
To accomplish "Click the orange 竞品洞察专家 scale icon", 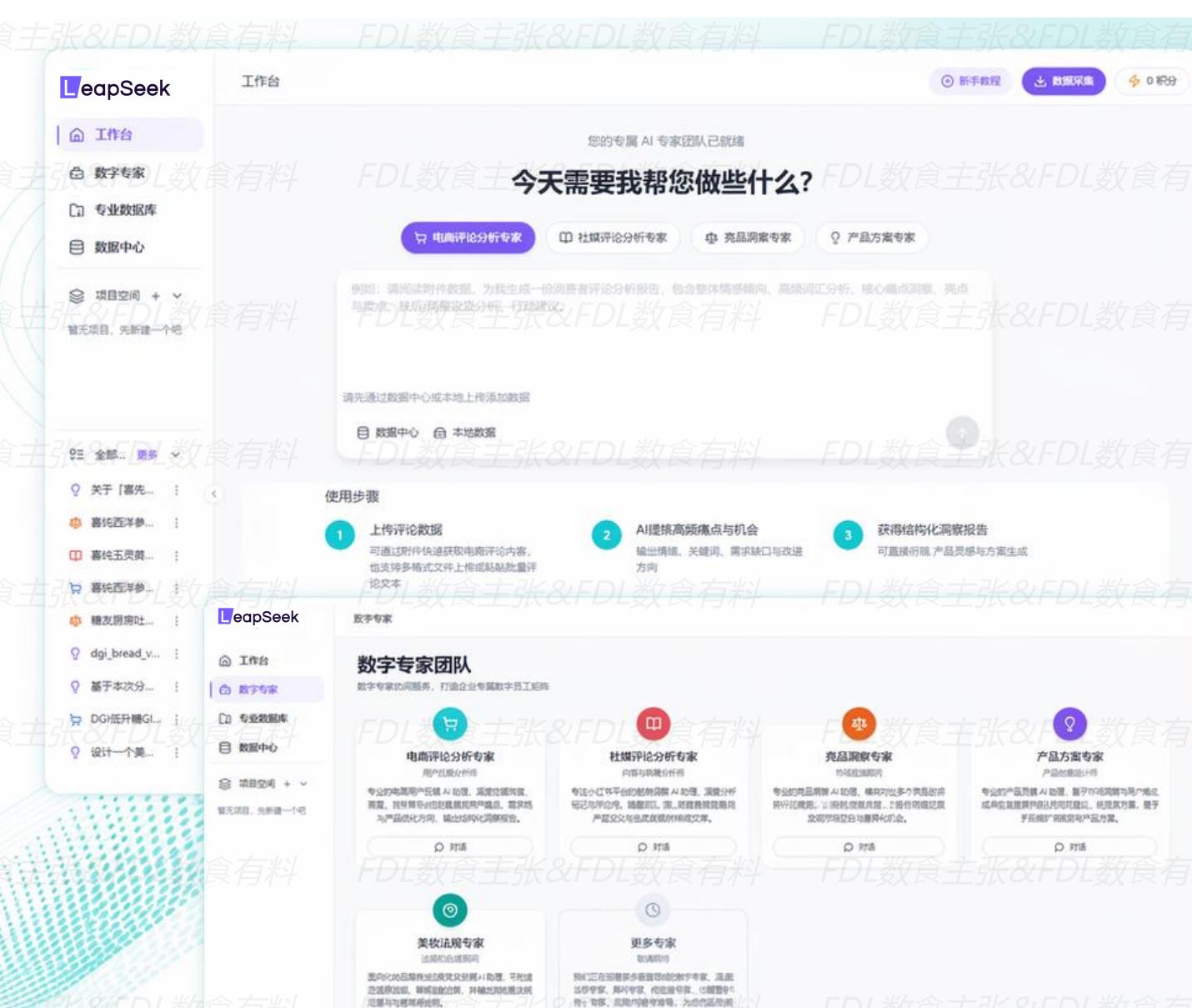I will tap(859, 724).
